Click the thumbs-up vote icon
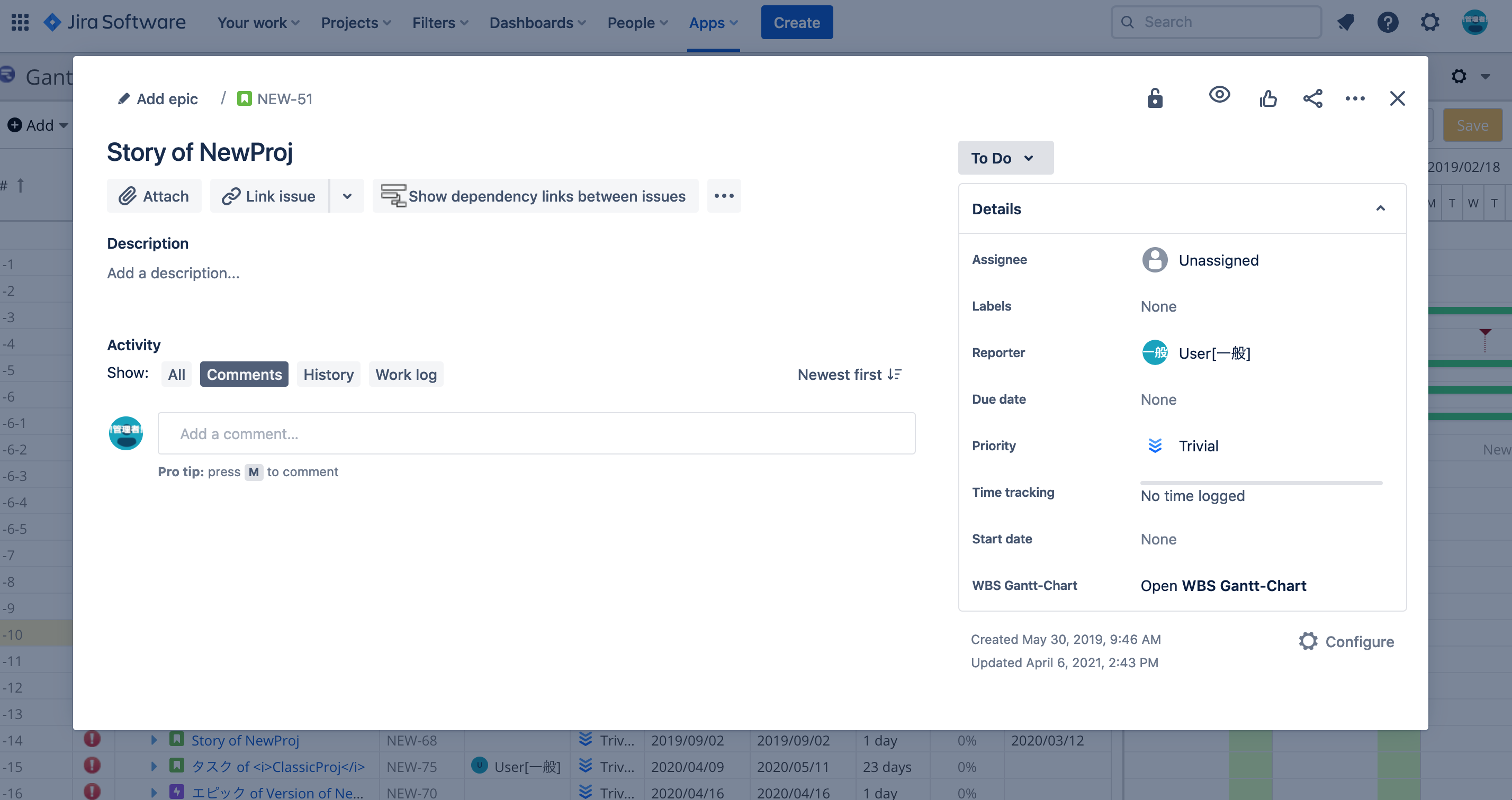Viewport: 1512px width, 800px height. [x=1268, y=98]
